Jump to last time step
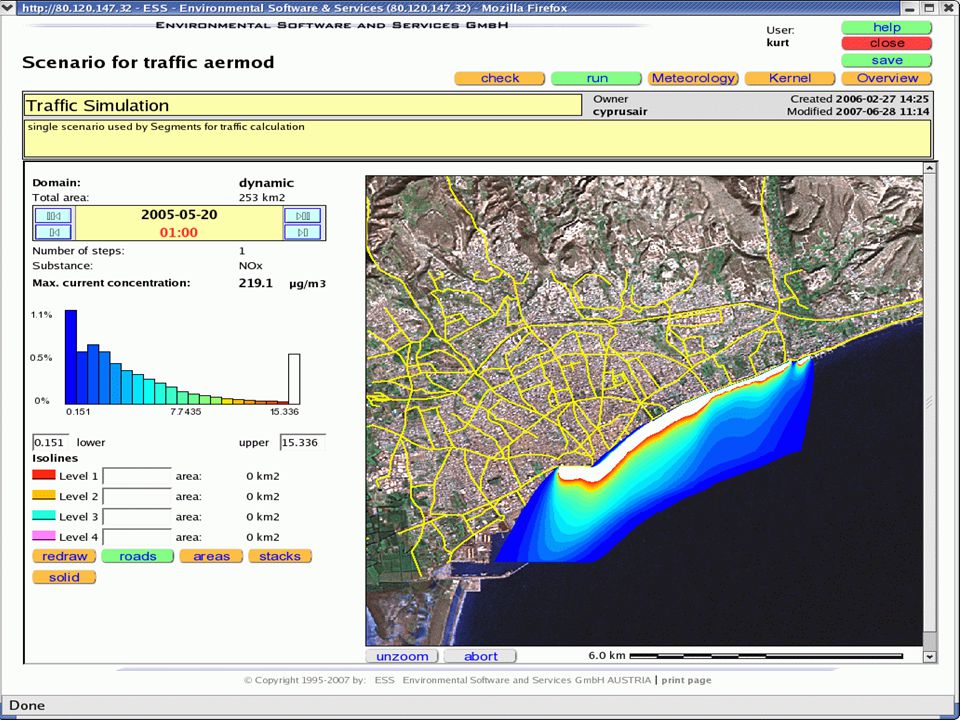Image resolution: width=960 pixels, height=720 pixels. click(302, 216)
